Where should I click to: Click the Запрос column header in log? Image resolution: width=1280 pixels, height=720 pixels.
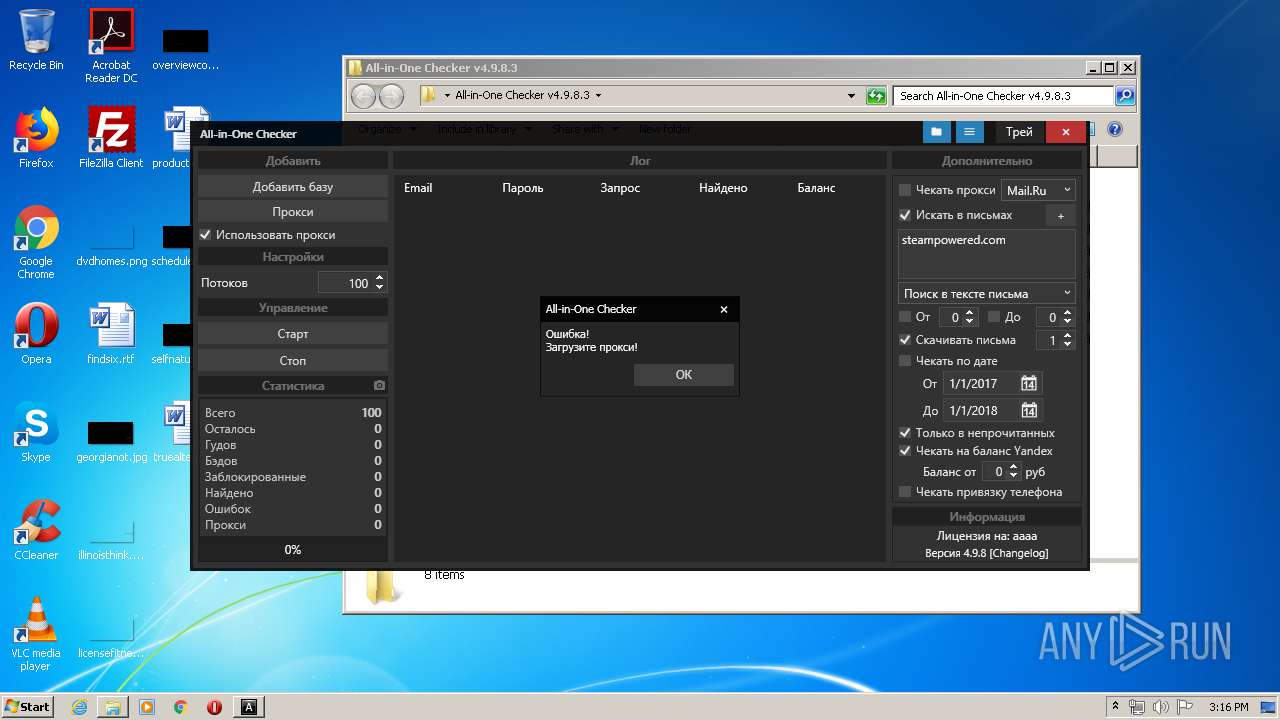tap(620, 188)
